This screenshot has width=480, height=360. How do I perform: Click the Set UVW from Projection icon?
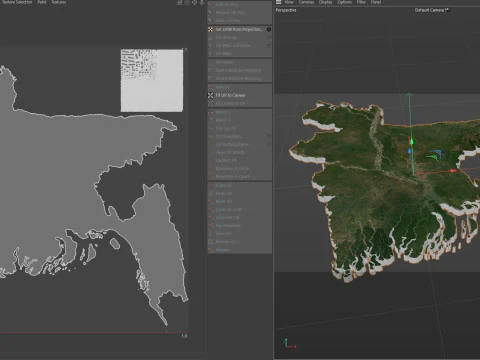click(210, 29)
